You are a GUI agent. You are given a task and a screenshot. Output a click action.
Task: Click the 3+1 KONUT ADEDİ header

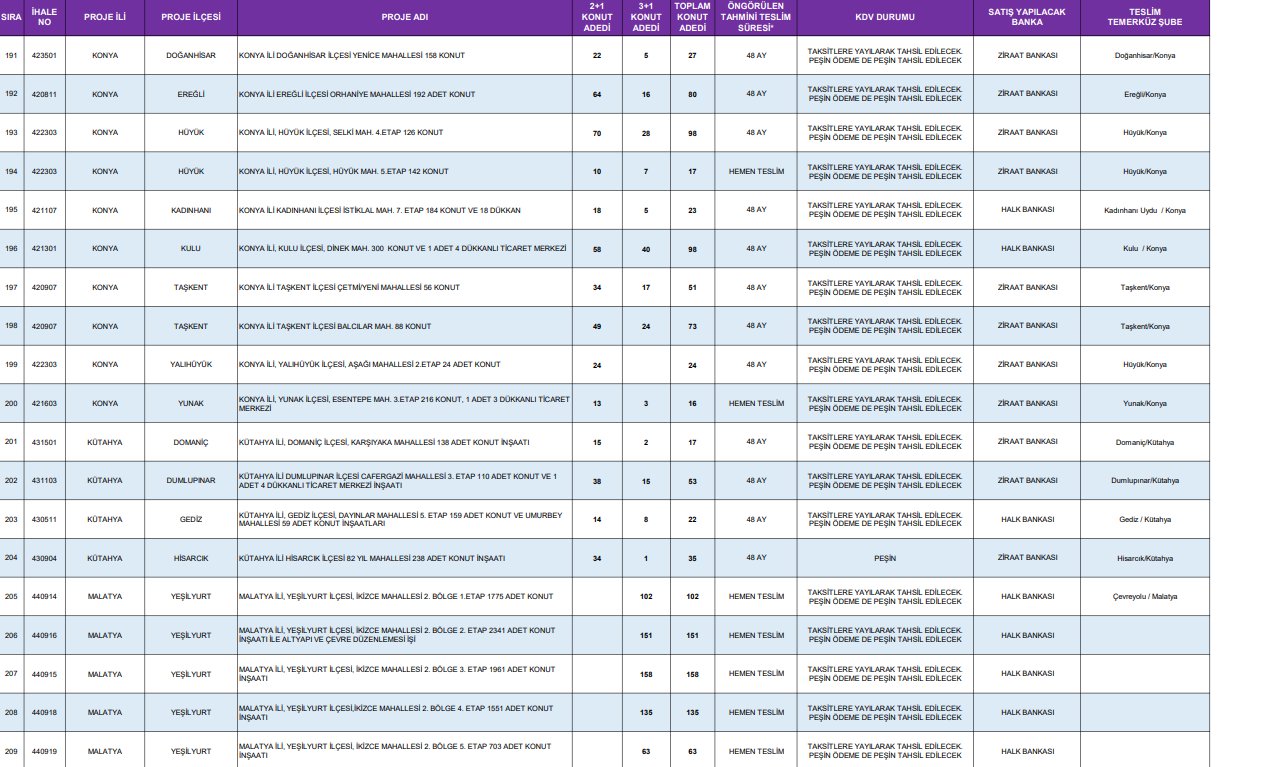click(x=646, y=17)
